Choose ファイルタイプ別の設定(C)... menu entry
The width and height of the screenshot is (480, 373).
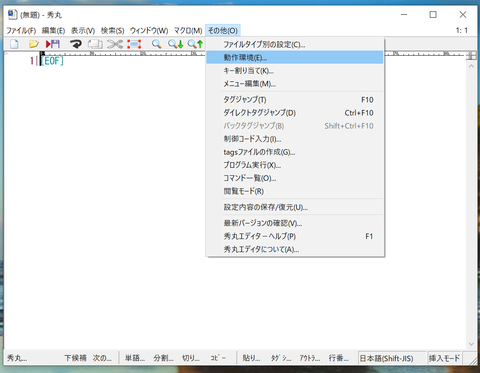pyautogui.click(x=295, y=44)
